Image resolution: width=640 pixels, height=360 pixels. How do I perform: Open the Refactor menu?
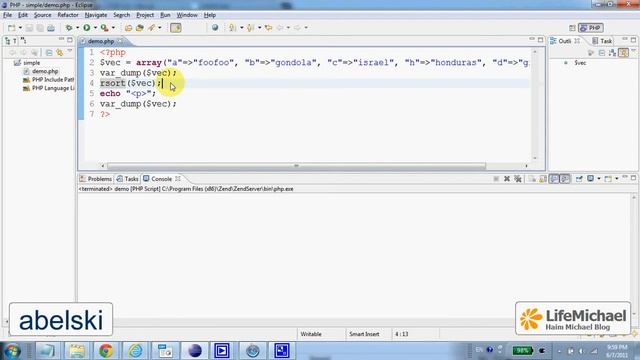(x=68, y=15)
